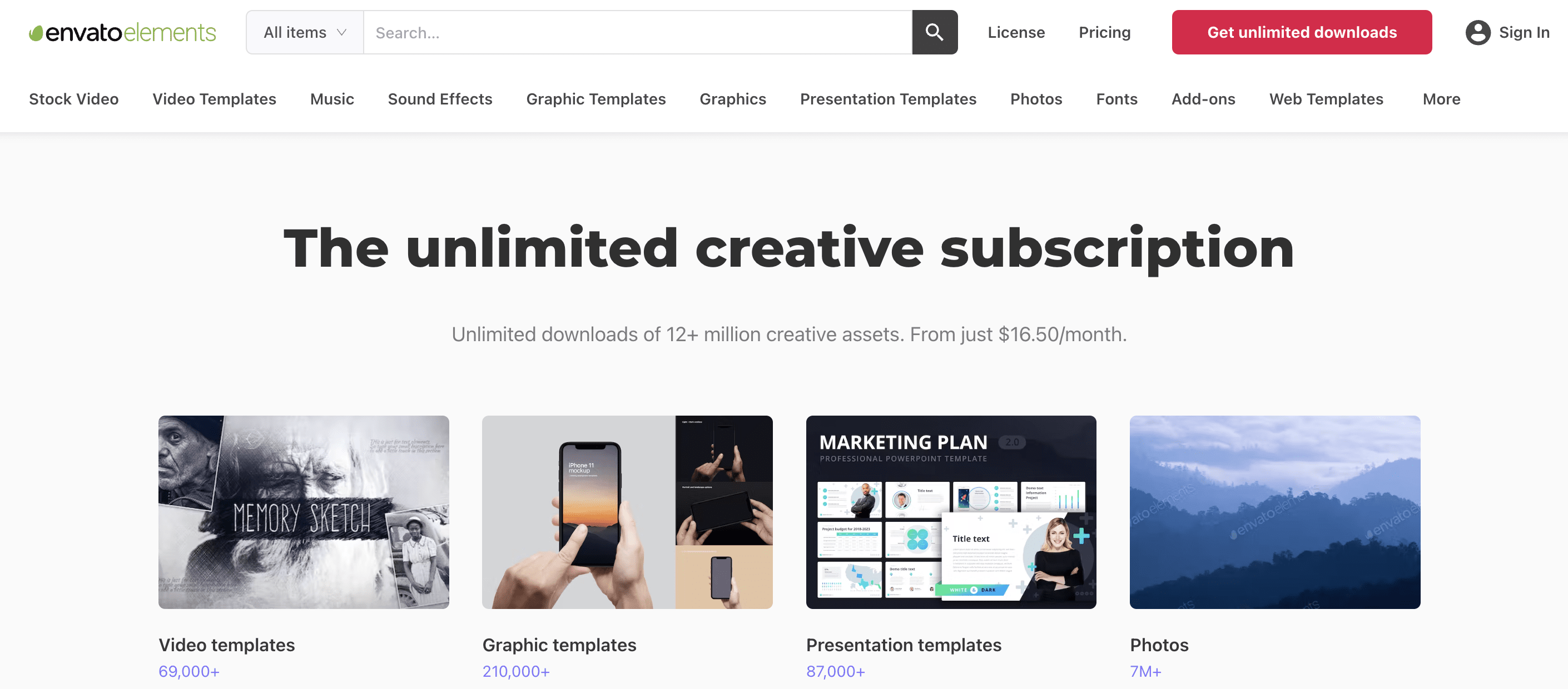Click the search magnifying glass icon
Image resolution: width=1568 pixels, height=689 pixels.
(934, 32)
